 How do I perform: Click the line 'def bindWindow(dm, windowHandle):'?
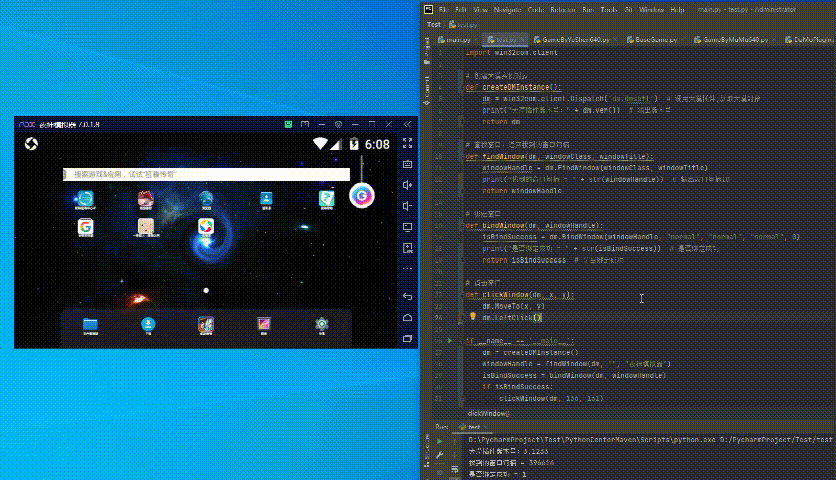pyautogui.click(x=534, y=225)
